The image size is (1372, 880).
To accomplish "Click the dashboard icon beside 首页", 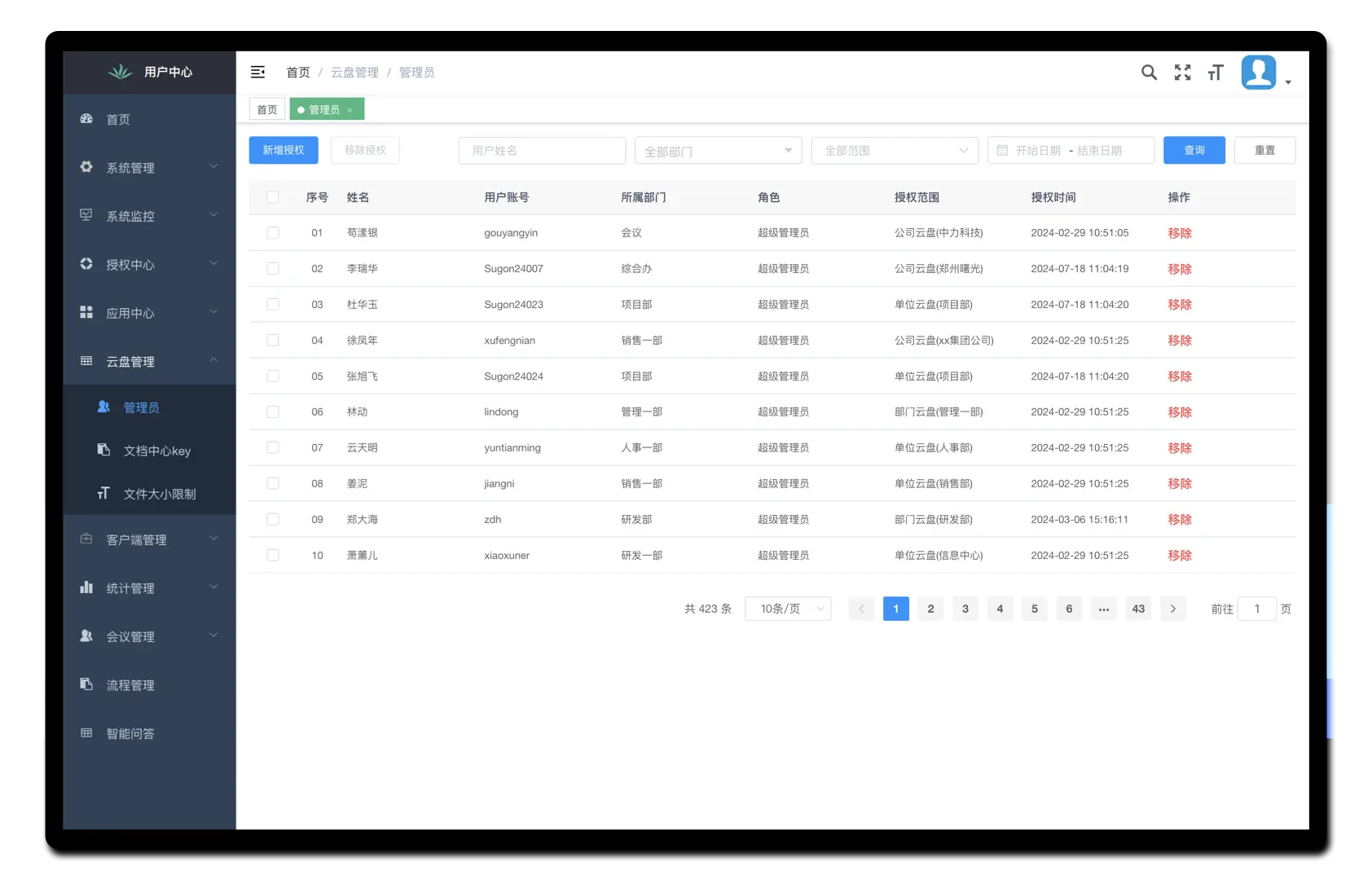I will coord(86,119).
